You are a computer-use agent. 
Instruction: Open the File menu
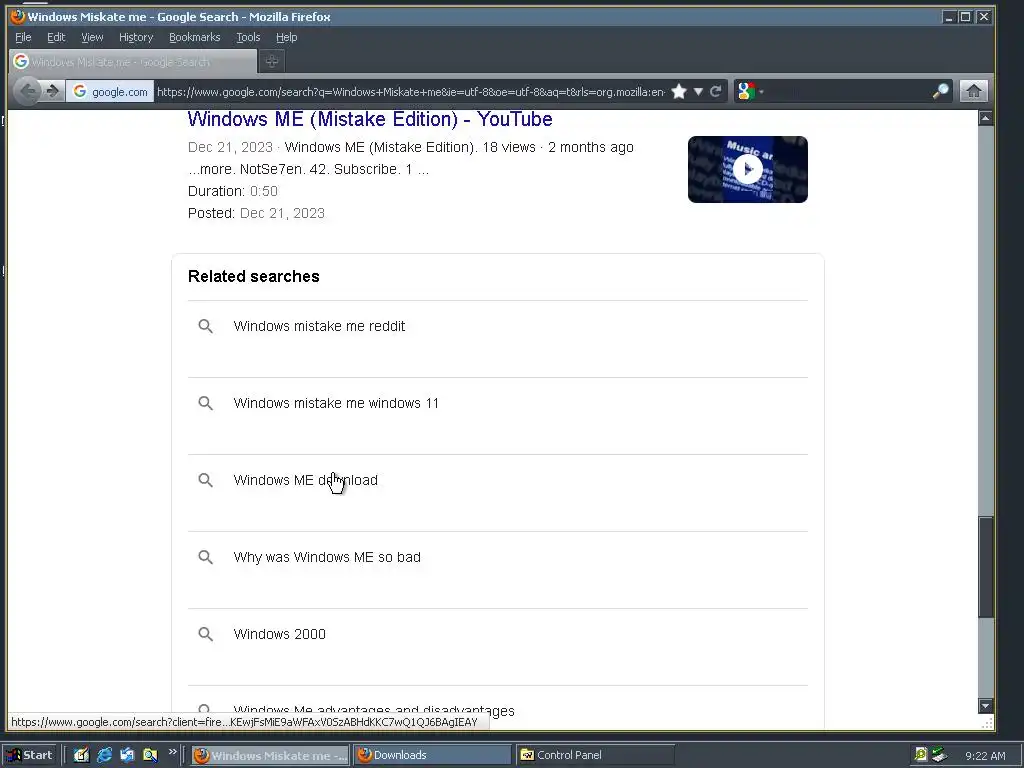tap(23, 37)
